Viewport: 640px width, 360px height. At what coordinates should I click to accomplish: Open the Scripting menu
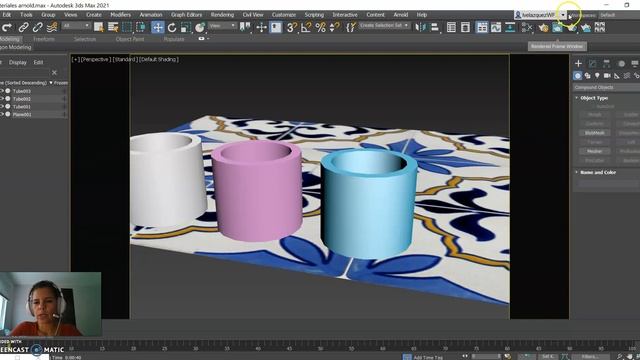click(x=314, y=15)
